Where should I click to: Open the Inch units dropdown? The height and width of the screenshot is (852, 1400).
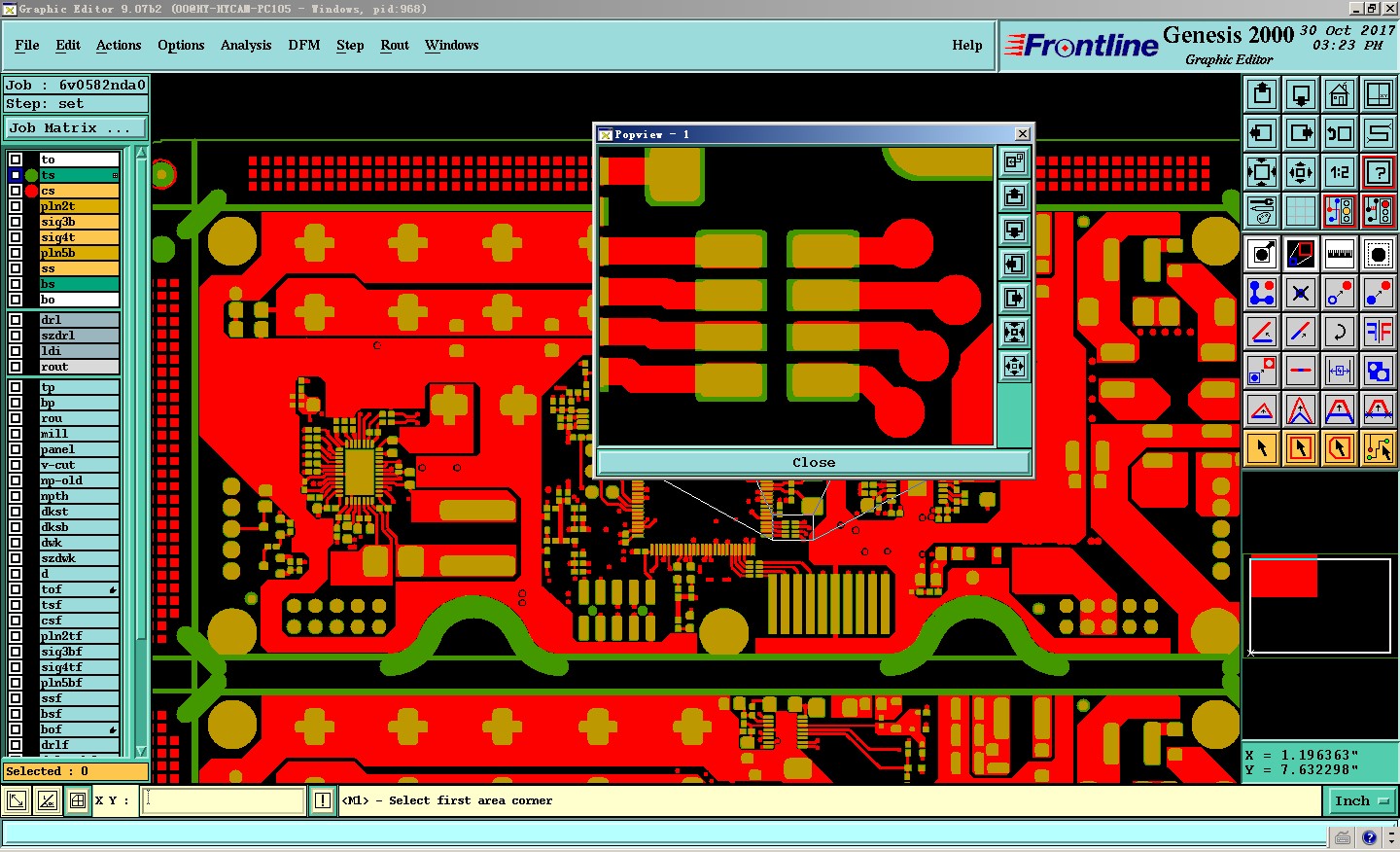click(x=1362, y=801)
